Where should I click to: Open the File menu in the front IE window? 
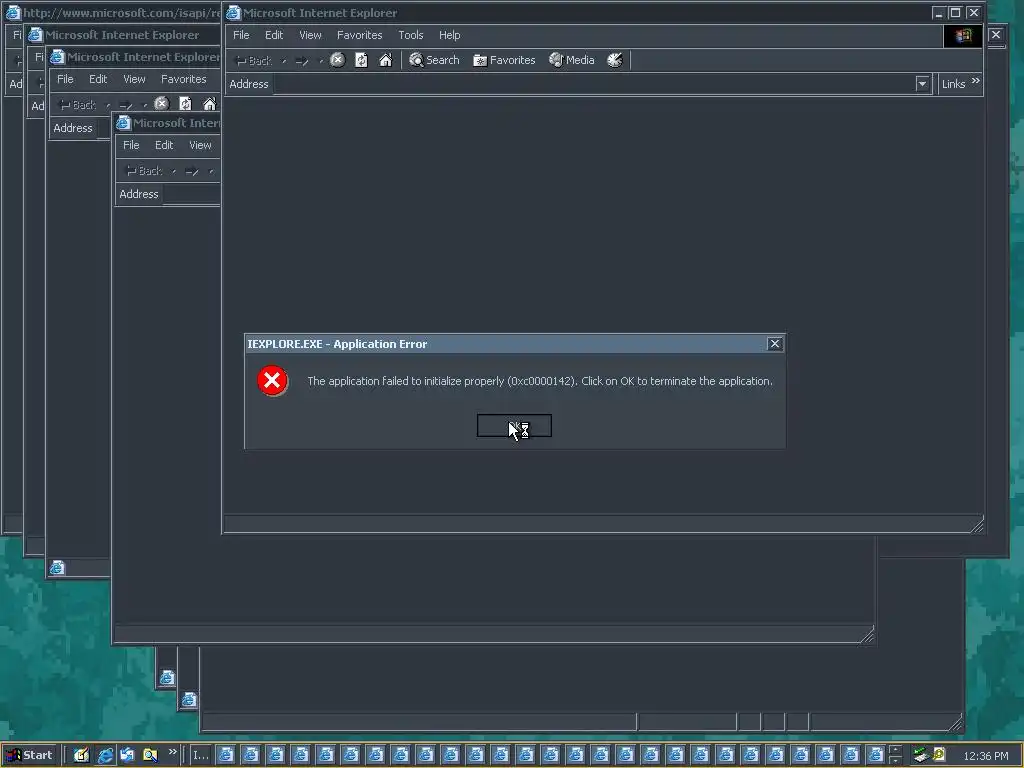pyautogui.click(x=241, y=35)
